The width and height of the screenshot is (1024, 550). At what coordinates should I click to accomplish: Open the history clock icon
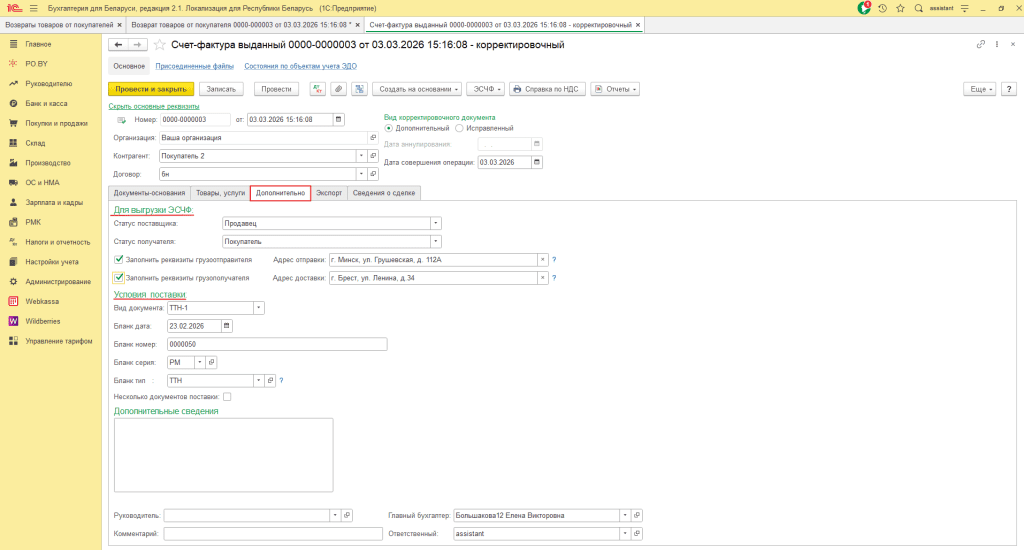click(x=882, y=8)
